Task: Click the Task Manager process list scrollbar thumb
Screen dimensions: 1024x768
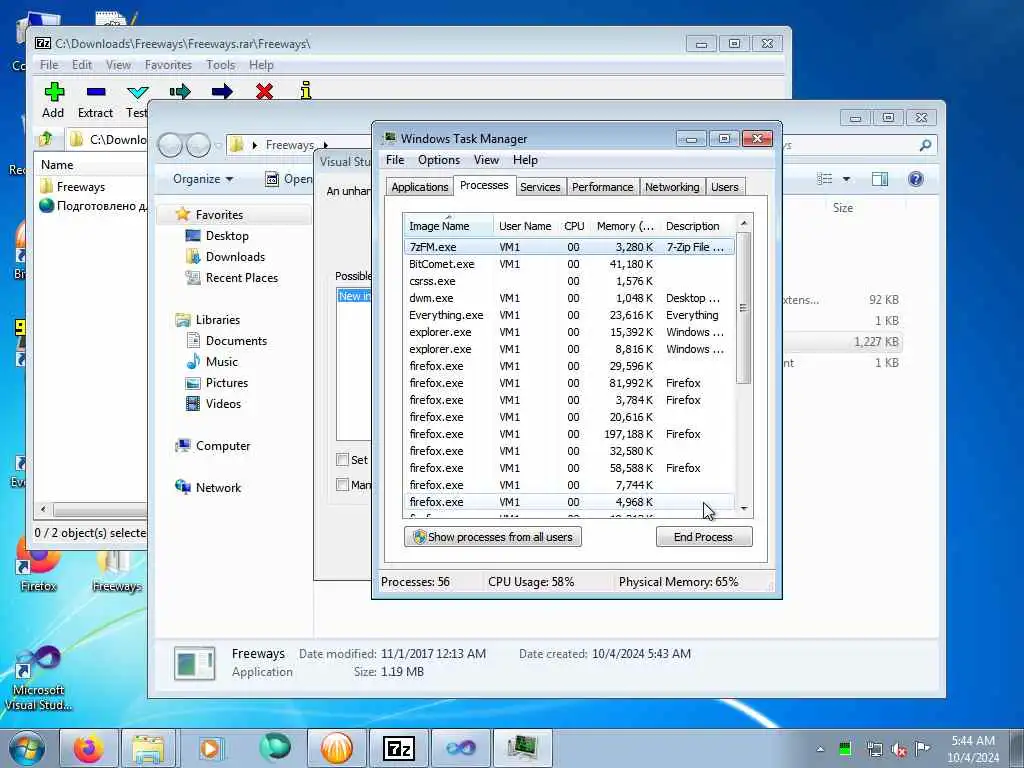Action: pyautogui.click(x=743, y=308)
